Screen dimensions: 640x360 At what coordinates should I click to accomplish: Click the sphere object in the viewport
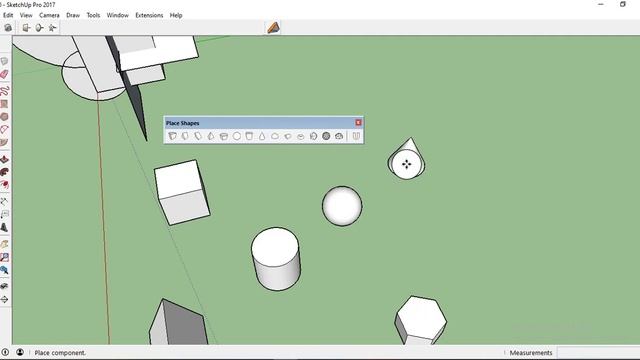pos(342,206)
